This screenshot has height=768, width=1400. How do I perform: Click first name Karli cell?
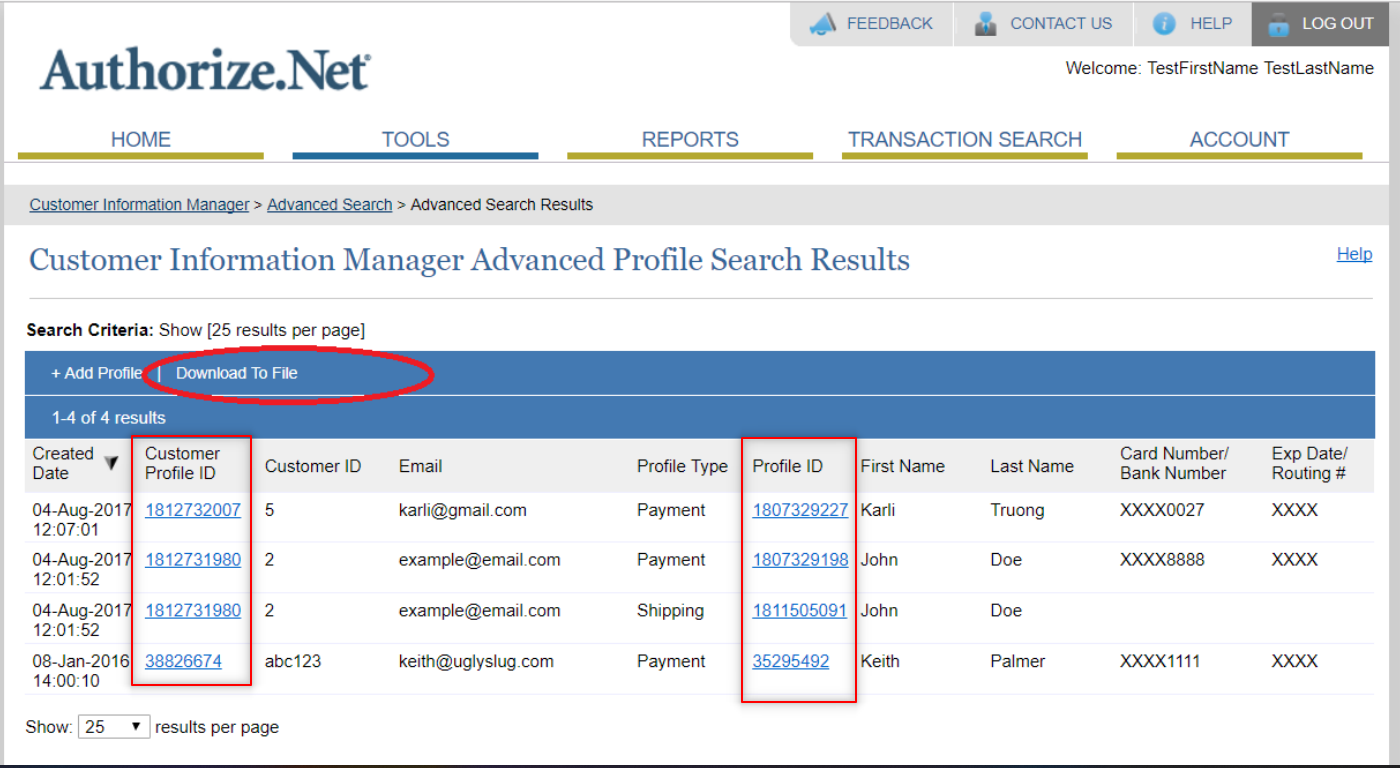pos(878,510)
